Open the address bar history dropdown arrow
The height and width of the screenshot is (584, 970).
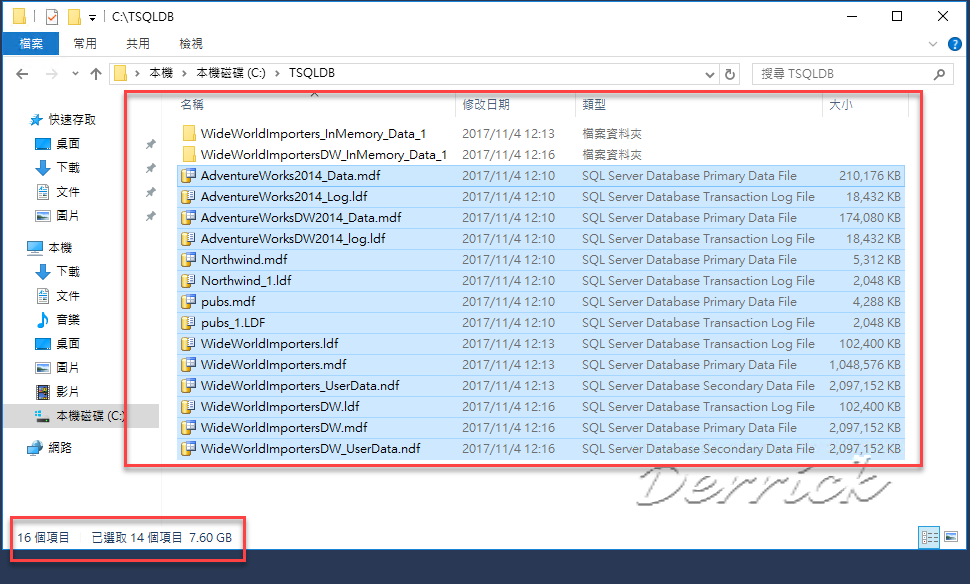click(x=710, y=73)
